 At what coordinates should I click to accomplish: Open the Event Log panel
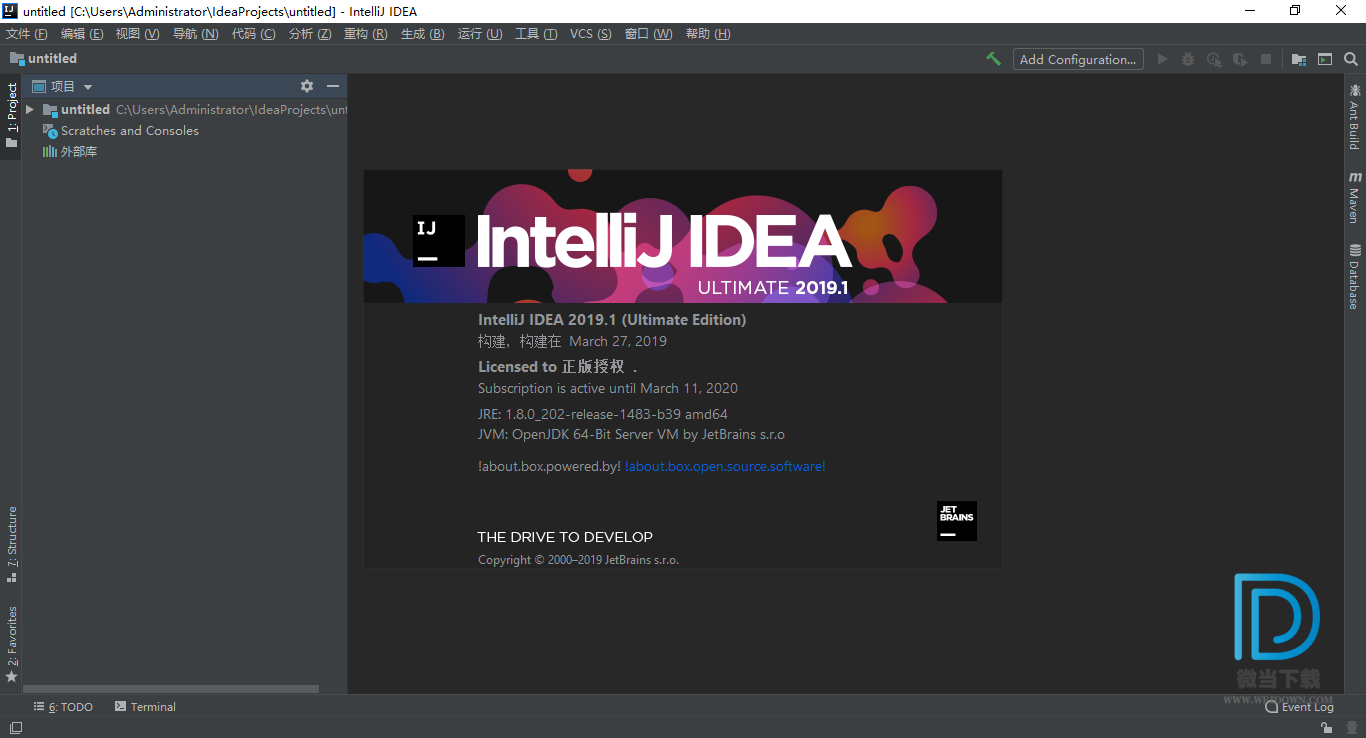click(1299, 707)
